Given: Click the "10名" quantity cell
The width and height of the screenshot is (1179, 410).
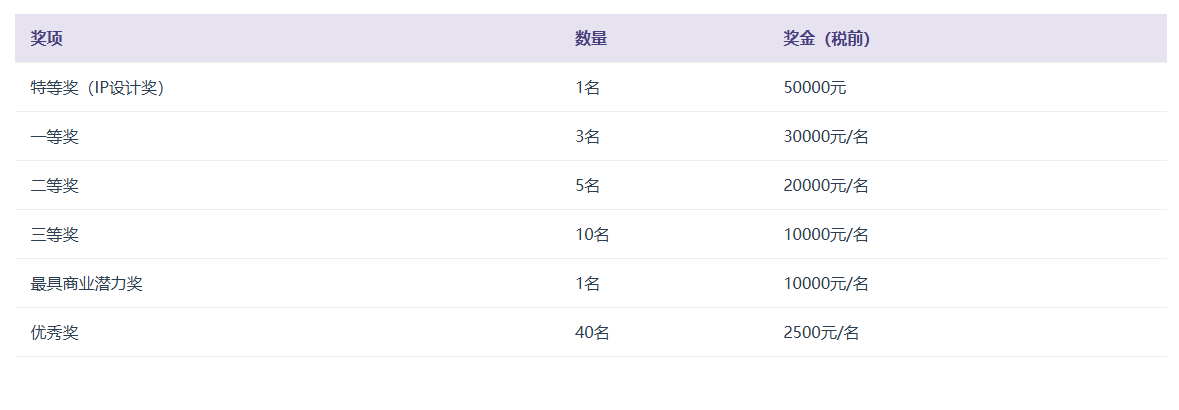Looking at the screenshot, I should pos(592,235).
